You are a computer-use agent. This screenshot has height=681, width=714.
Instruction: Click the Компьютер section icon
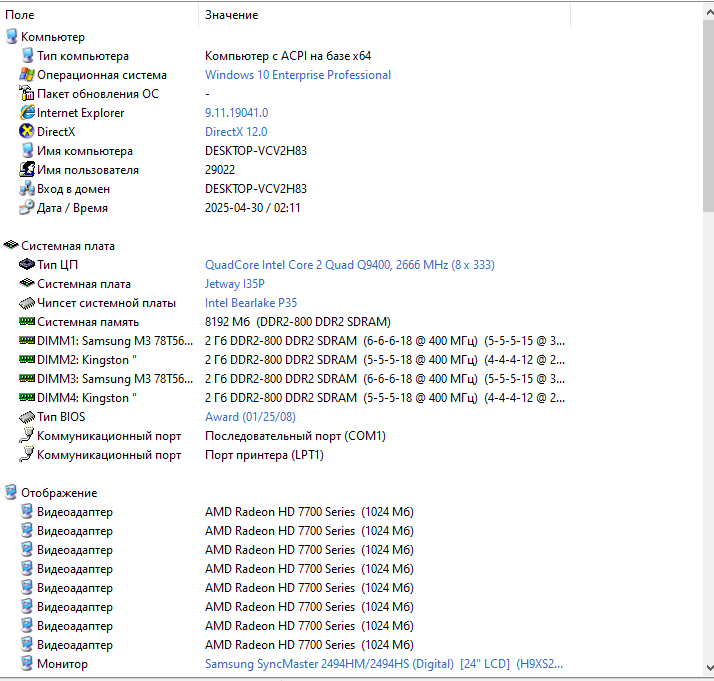coord(11,37)
